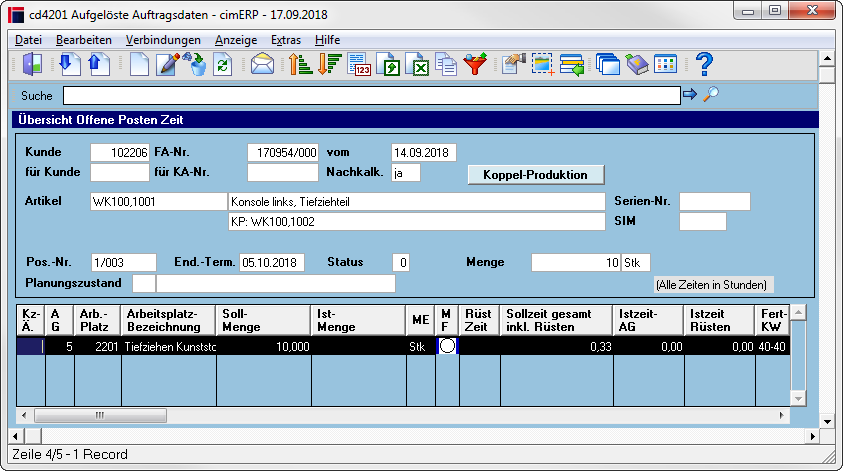The image size is (843, 471).
Task: Click the refresh document icon
Action: point(222,65)
